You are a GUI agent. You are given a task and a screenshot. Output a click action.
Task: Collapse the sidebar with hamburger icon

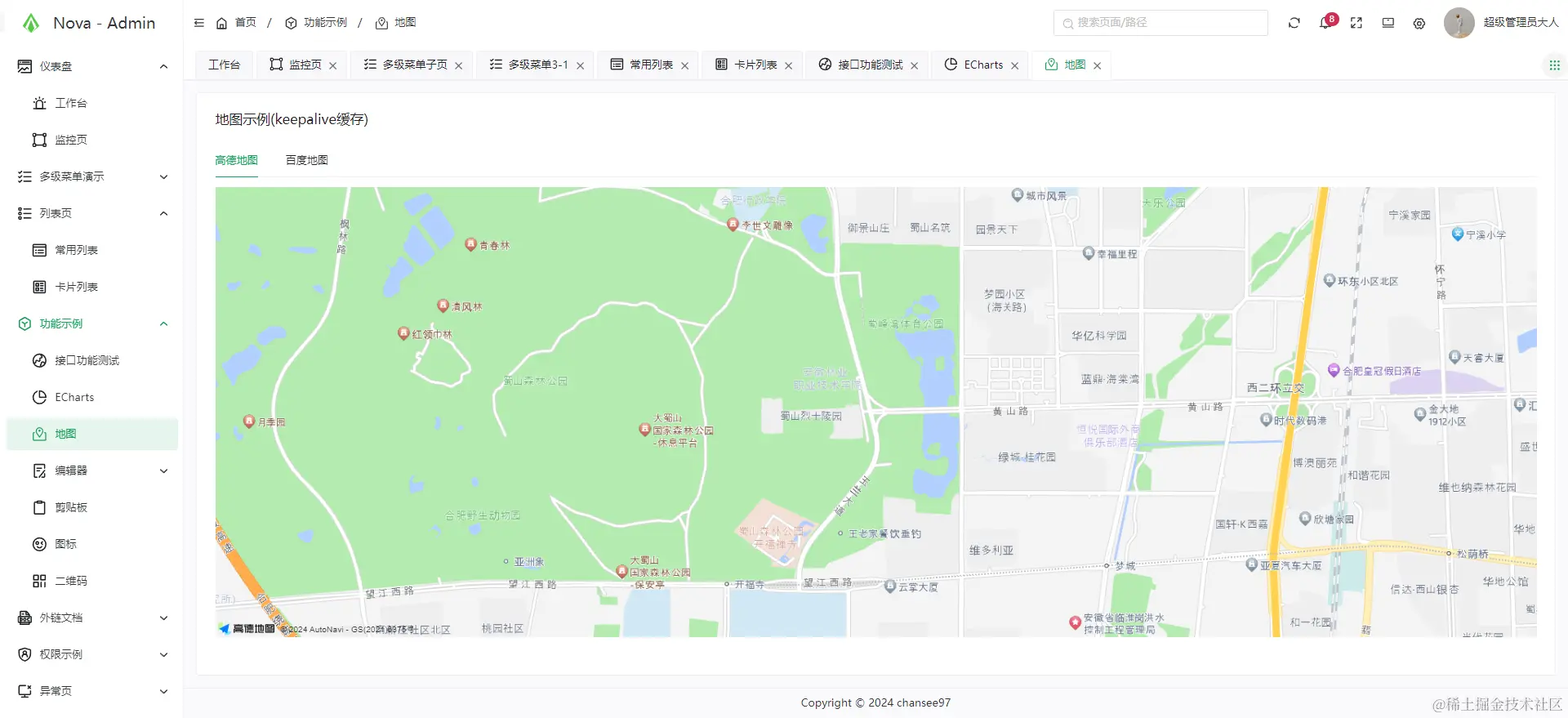coord(199,23)
